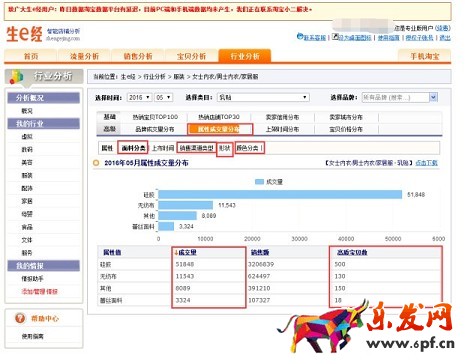The image size is (465, 364).
Task: Select the highlighted 行业分析 tab
Action: pyautogui.click(x=245, y=56)
